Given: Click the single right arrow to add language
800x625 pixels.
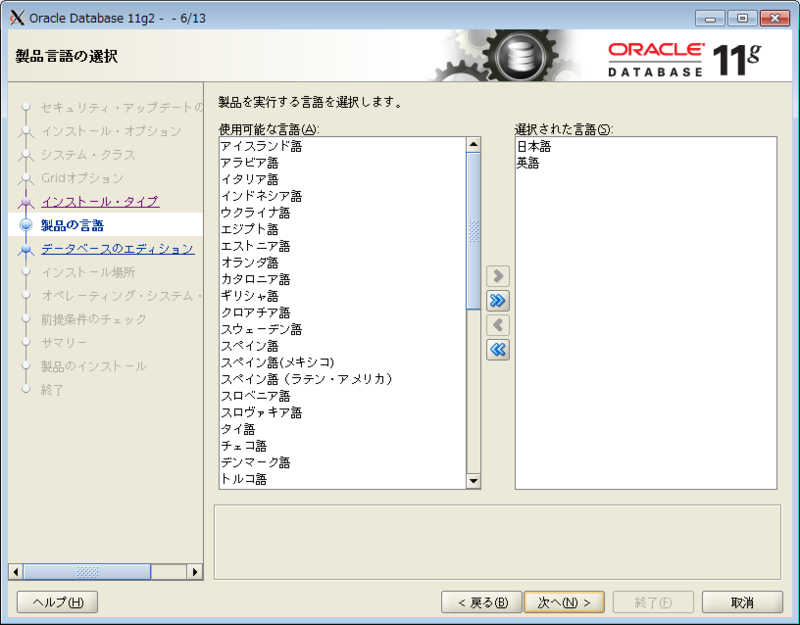Looking at the screenshot, I should pyautogui.click(x=497, y=274).
